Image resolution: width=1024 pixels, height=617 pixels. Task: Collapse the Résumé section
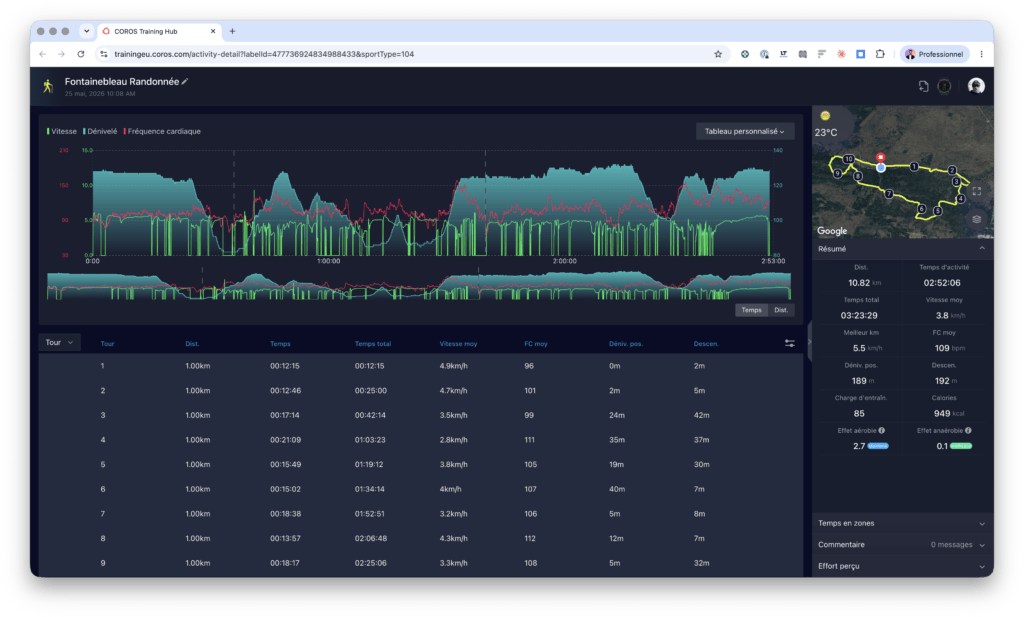pos(981,249)
